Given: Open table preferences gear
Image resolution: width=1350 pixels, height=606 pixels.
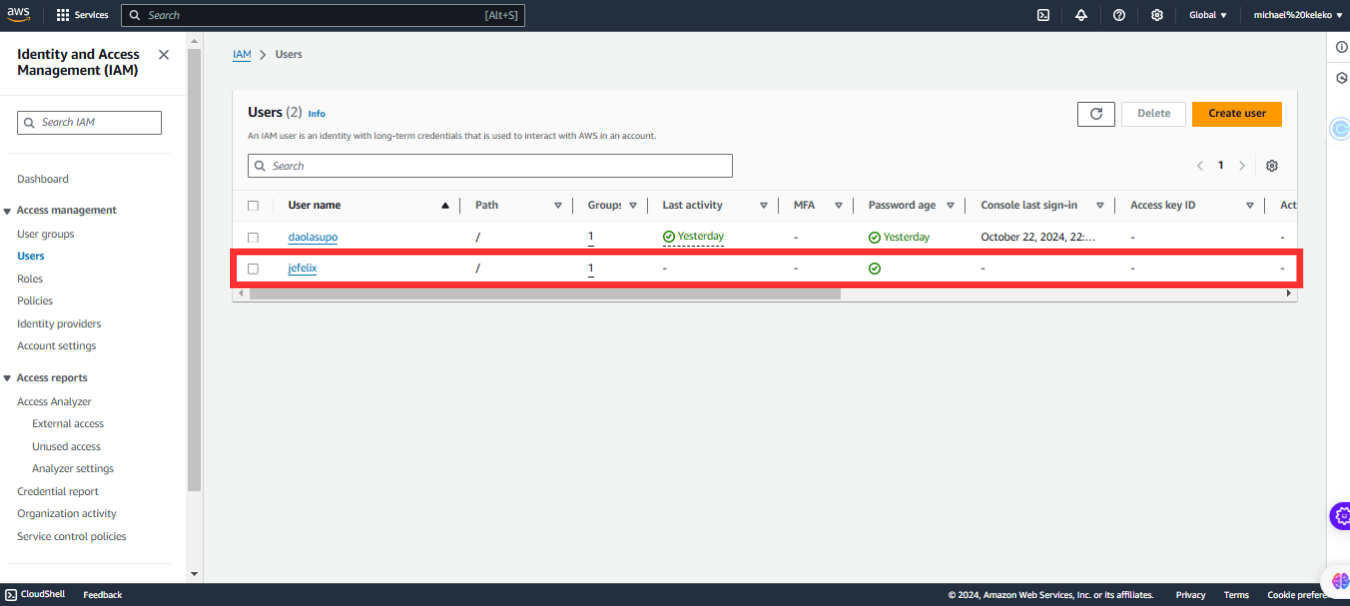Looking at the screenshot, I should click(1272, 166).
